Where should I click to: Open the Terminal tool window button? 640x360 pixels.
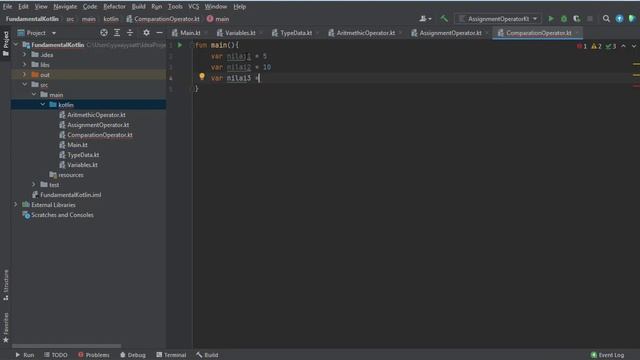(171, 355)
